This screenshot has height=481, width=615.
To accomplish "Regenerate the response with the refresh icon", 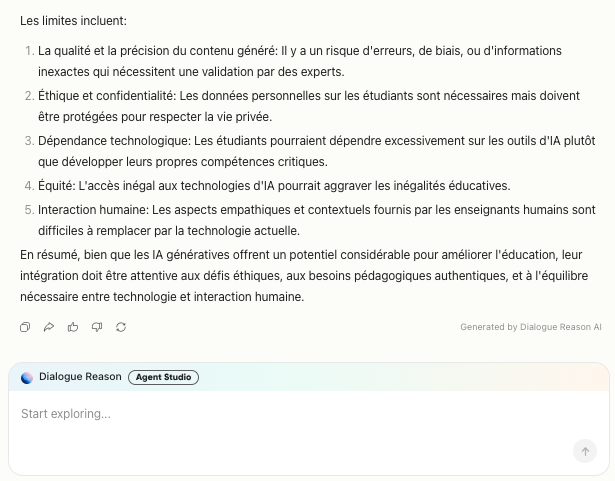I will click(121, 327).
